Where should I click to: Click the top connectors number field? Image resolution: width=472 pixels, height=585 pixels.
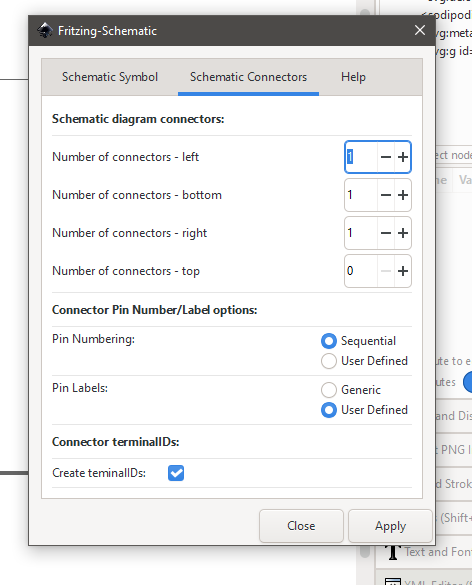[361, 271]
